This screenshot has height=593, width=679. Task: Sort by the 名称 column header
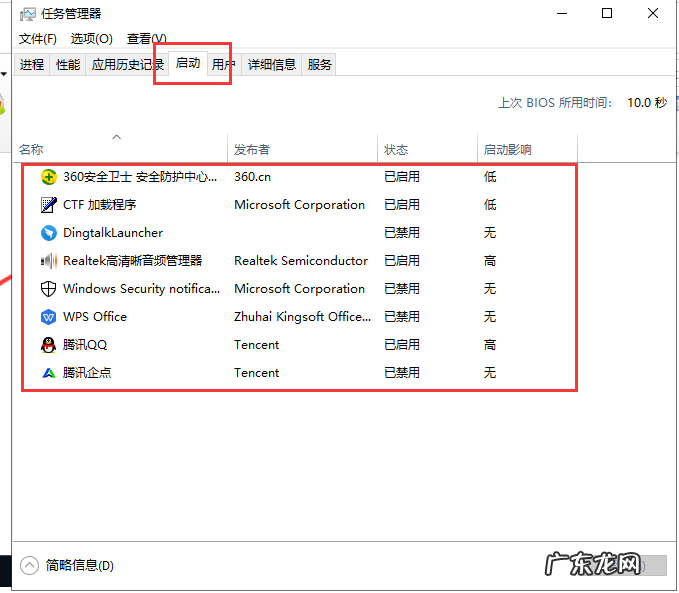click(x=120, y=150)
